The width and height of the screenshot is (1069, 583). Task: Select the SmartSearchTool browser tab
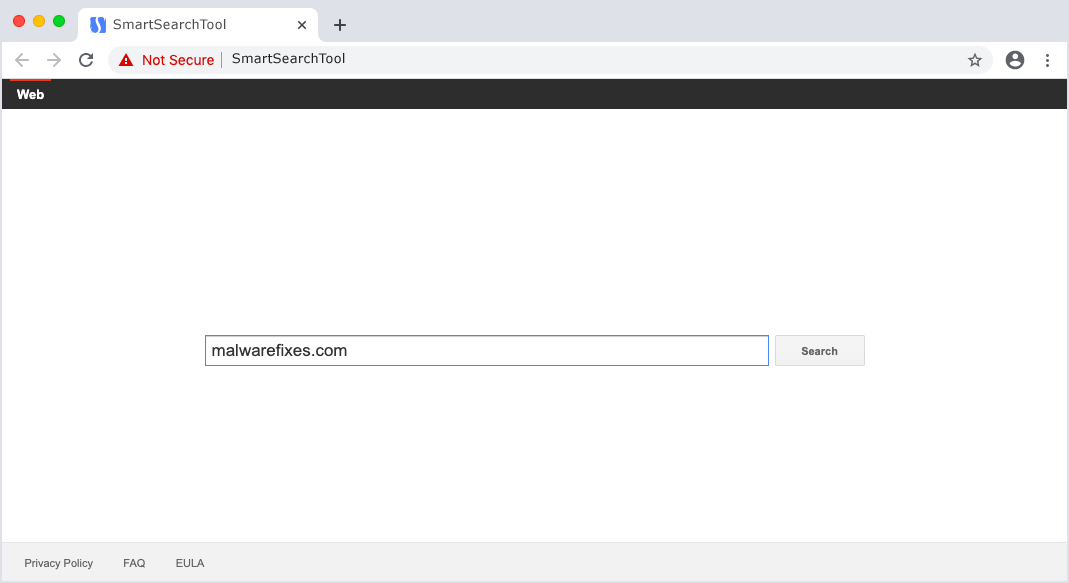pyautogui.click(x=198, y=25)
